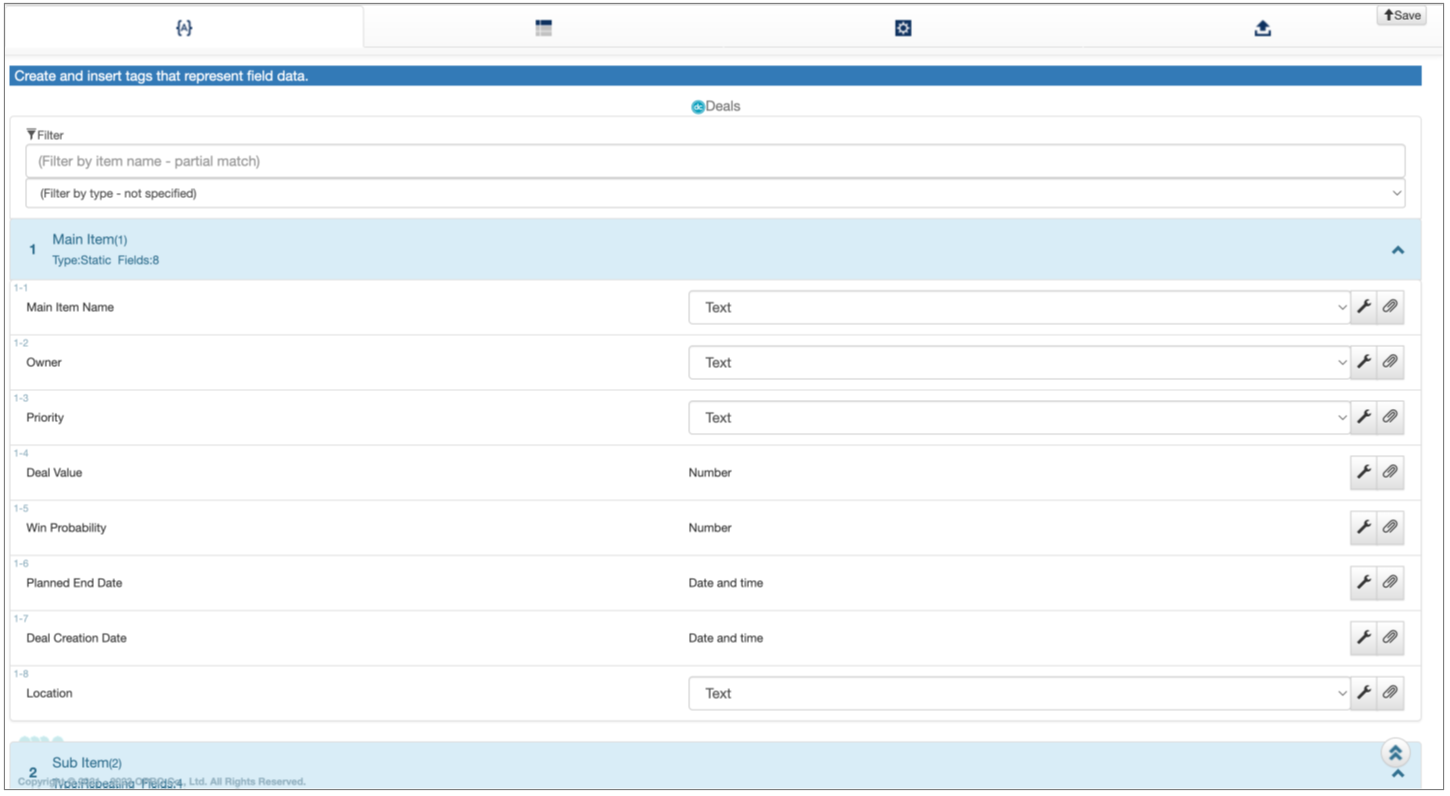Click the paperclip icon for Owner row

1390,362
